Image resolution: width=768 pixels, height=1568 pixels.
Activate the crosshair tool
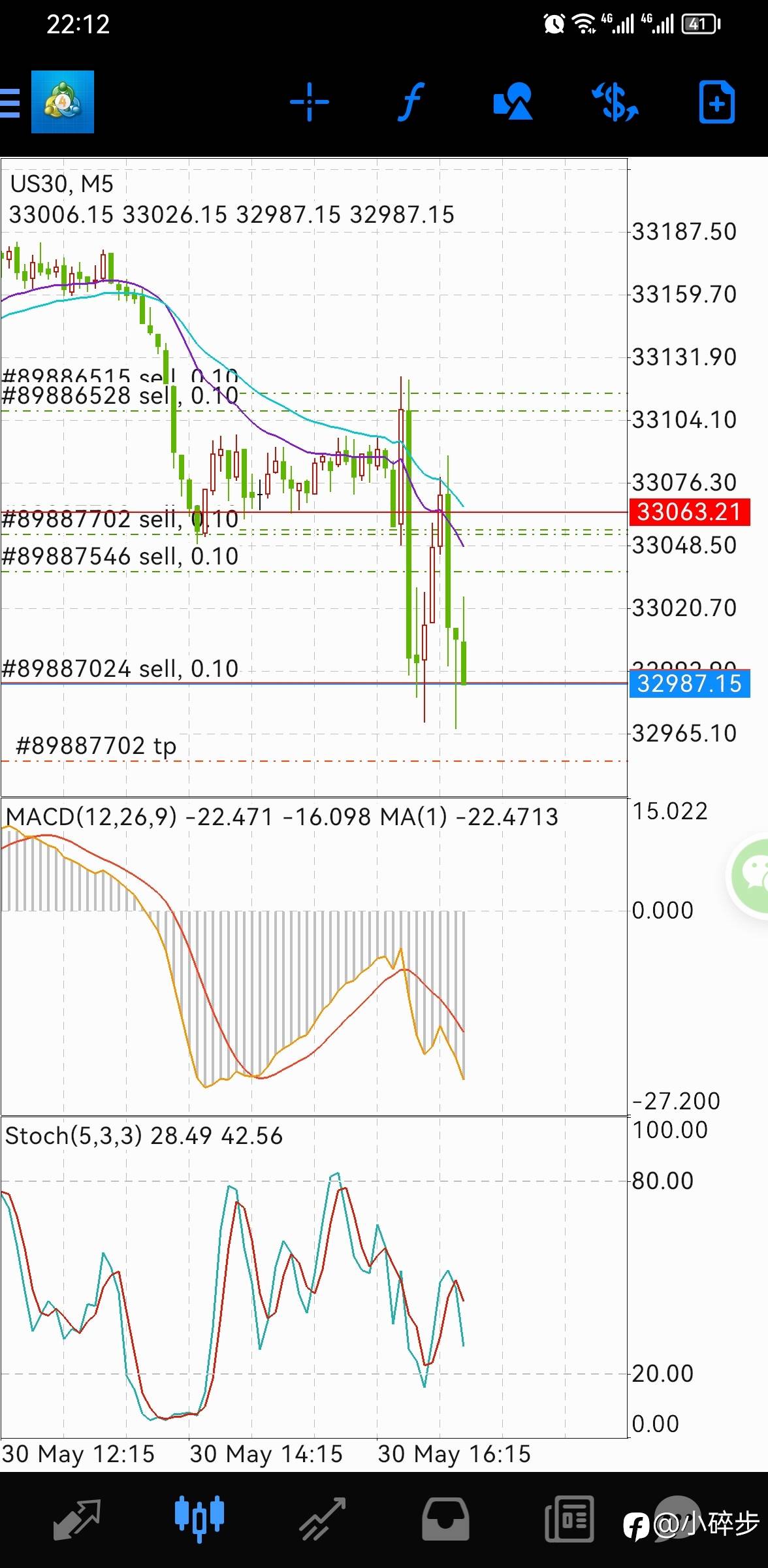point(309,102)
